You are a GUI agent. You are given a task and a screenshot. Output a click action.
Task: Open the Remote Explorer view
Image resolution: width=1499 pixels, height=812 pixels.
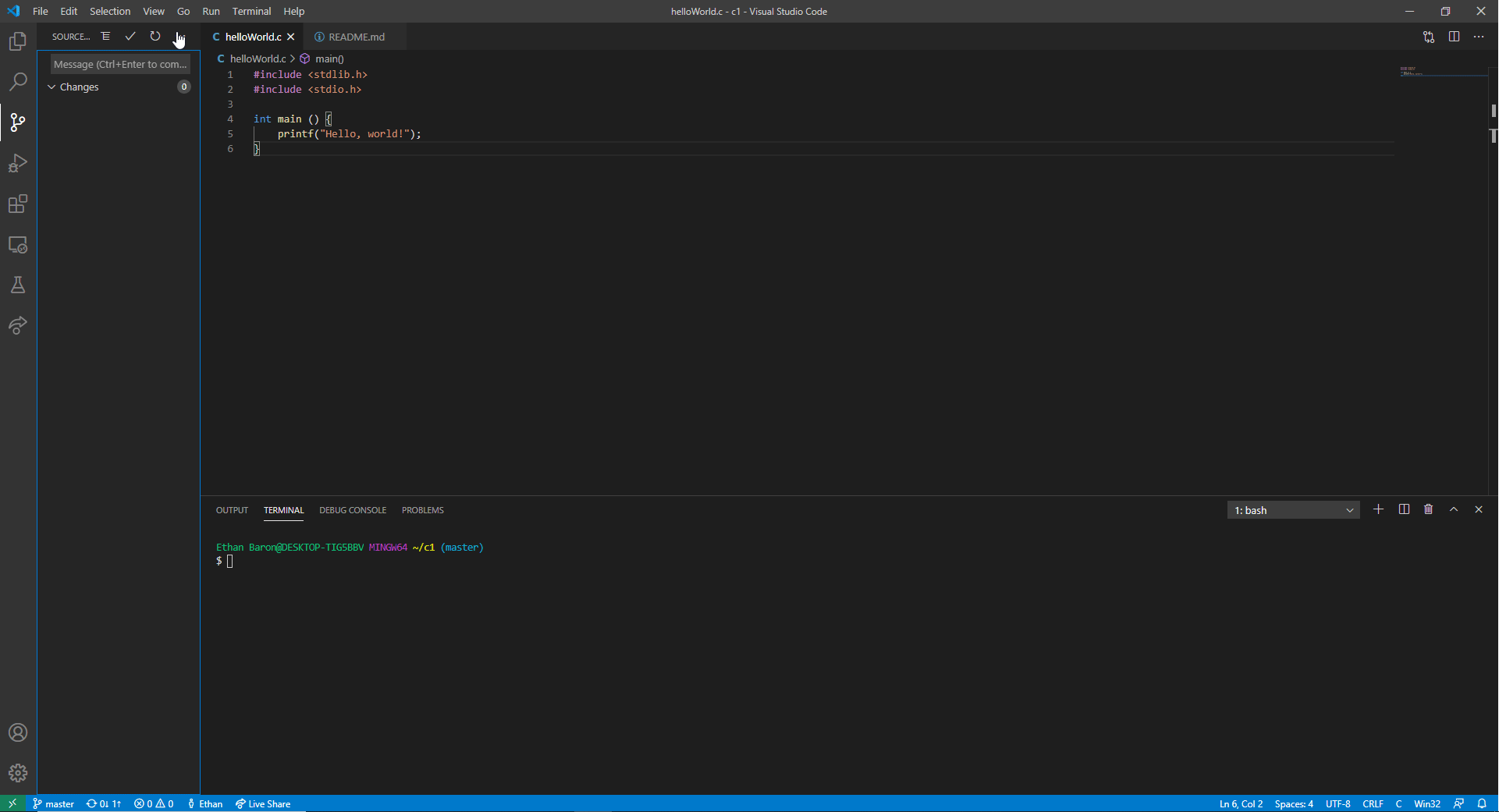coord(18,245)
